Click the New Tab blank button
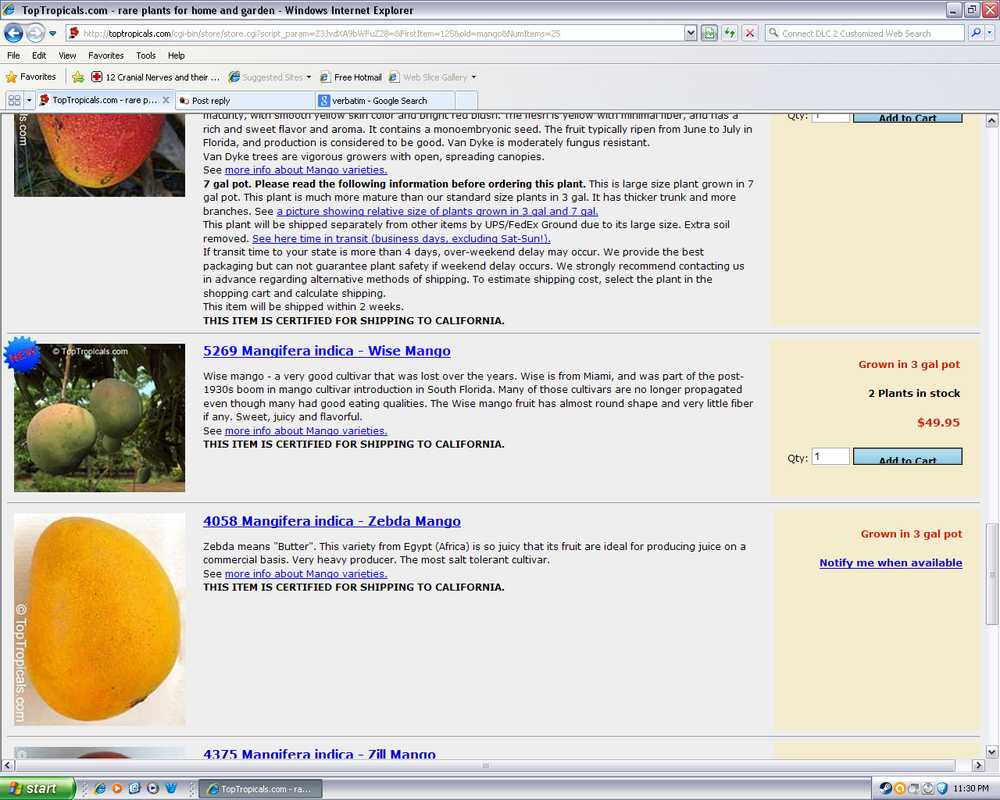Screen dimensions: 1000x800 [466, 100]
